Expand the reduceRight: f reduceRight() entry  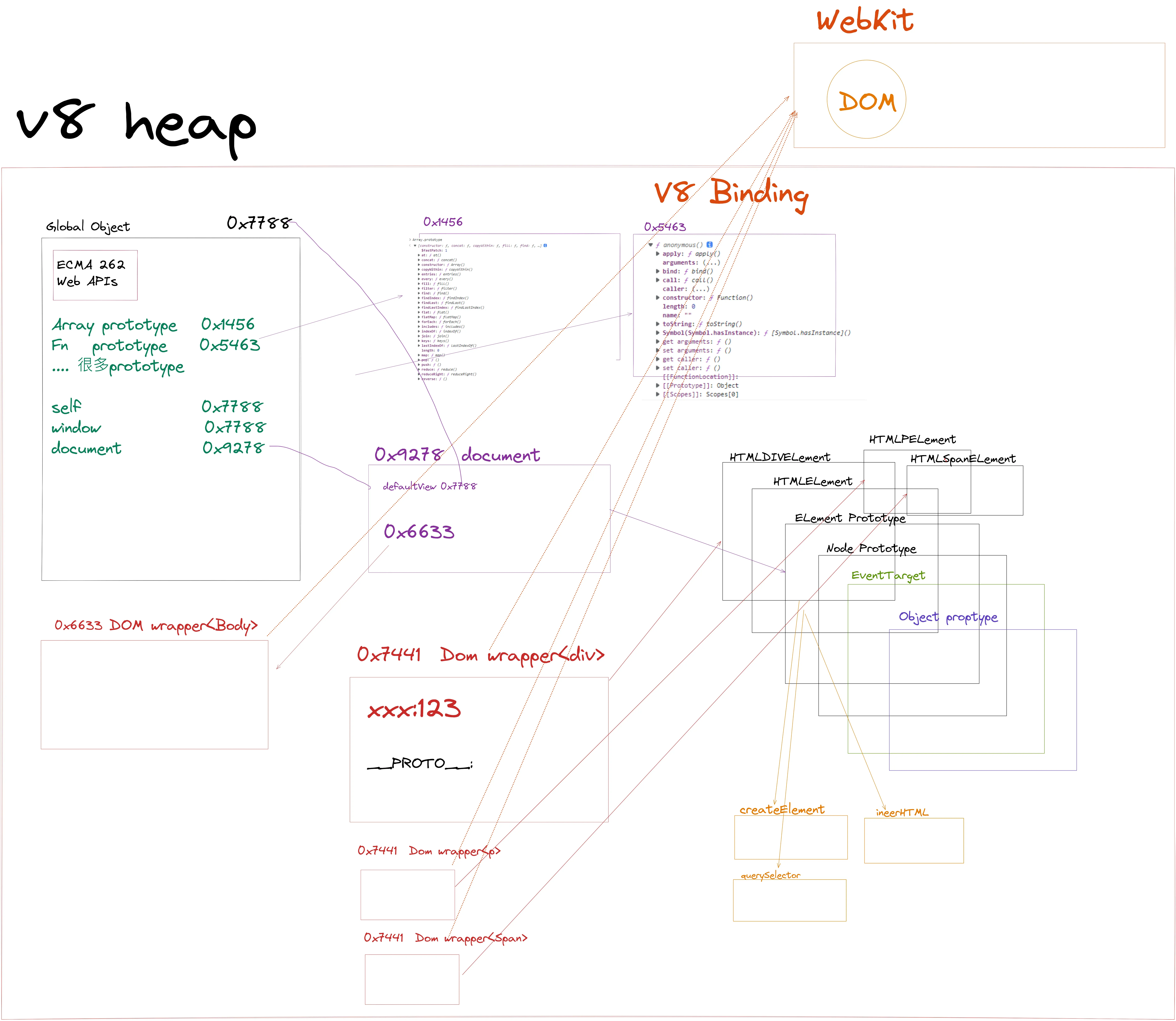click(419, 374)
